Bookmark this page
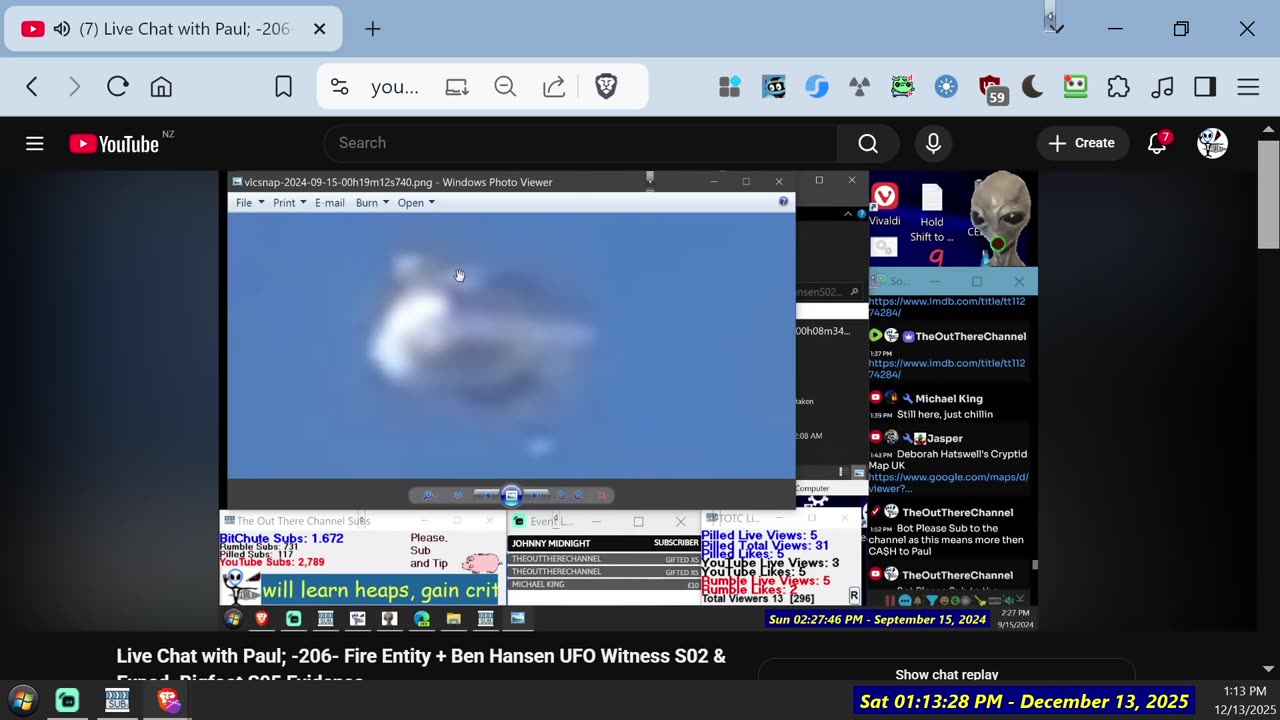The width and height of the screenshot is (1280, 720). (x=284, y=87)
